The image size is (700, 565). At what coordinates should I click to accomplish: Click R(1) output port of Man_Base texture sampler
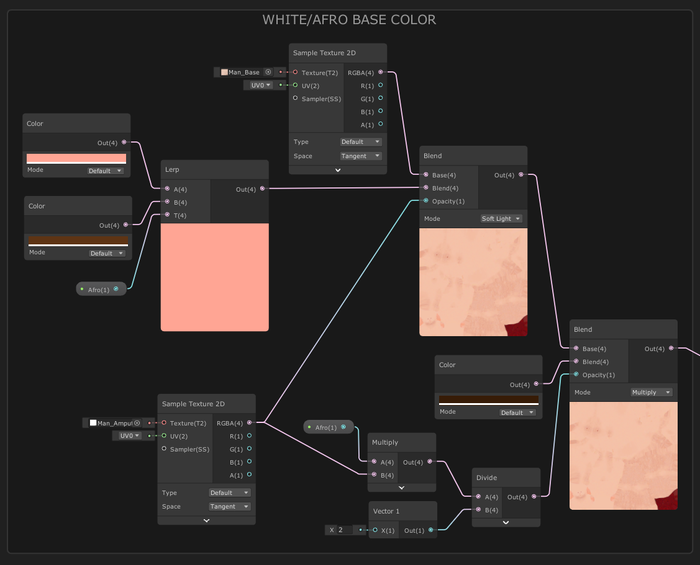coord(380,85)
